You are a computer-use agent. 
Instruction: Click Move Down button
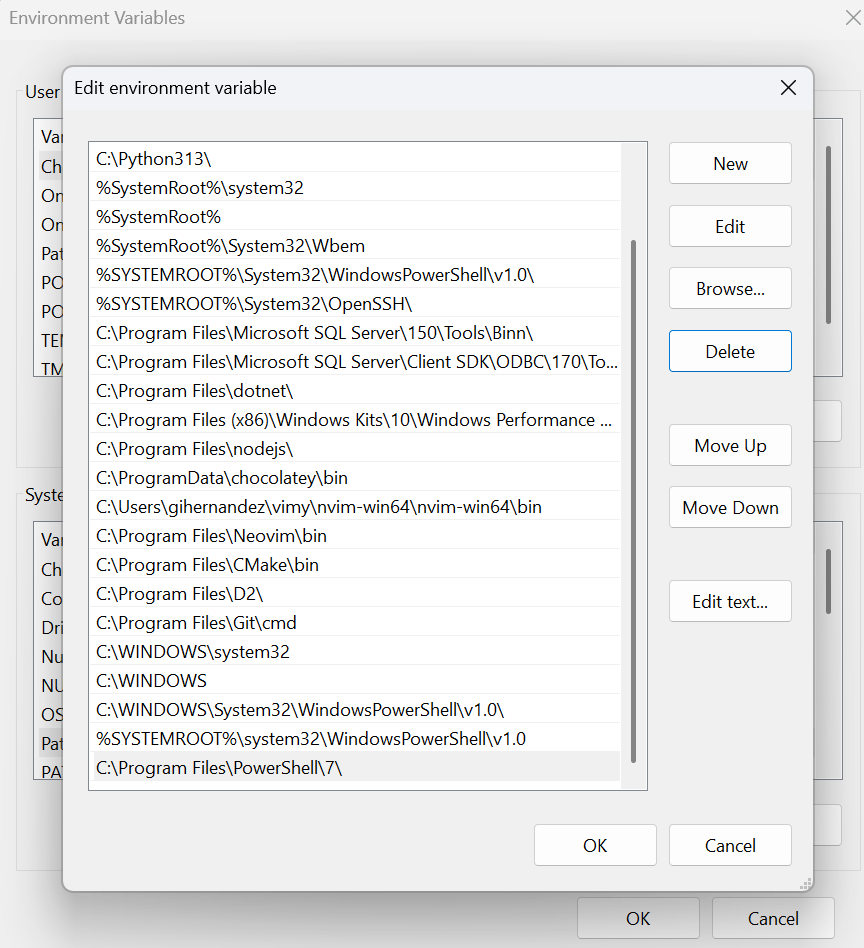[x=730, y=507]
